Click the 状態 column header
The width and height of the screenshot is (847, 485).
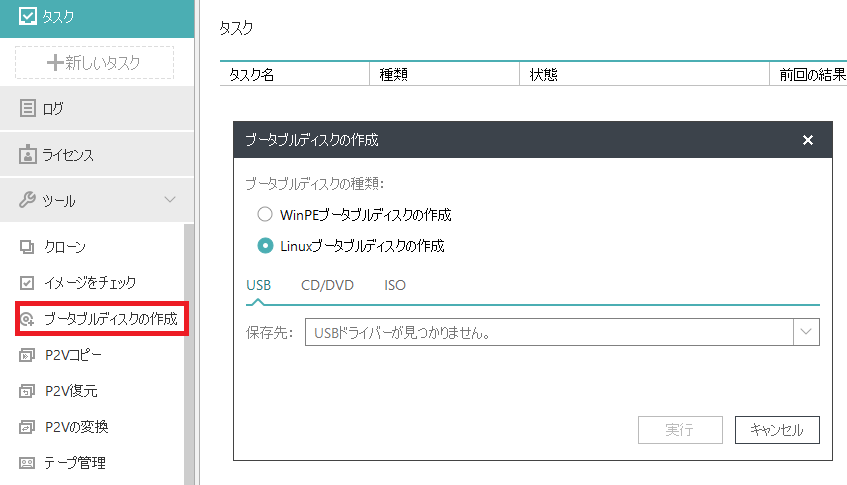[644, 74]
